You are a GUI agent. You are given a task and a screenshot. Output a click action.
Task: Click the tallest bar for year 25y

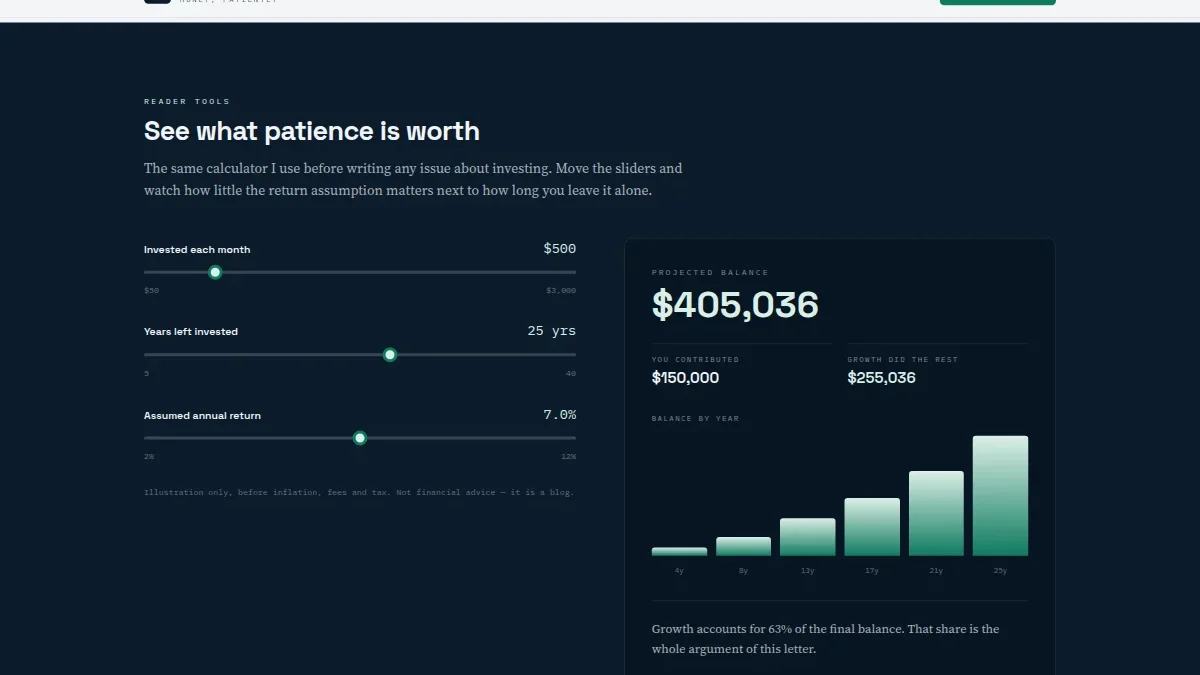(x=1000, y=496)
